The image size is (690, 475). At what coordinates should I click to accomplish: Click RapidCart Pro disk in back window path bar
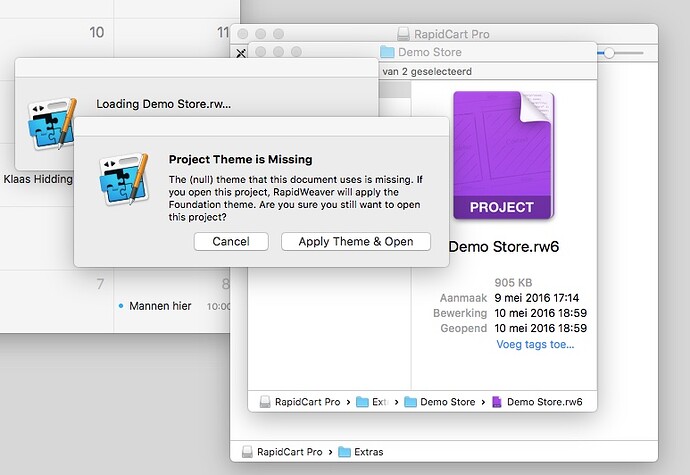pos(282,452)
